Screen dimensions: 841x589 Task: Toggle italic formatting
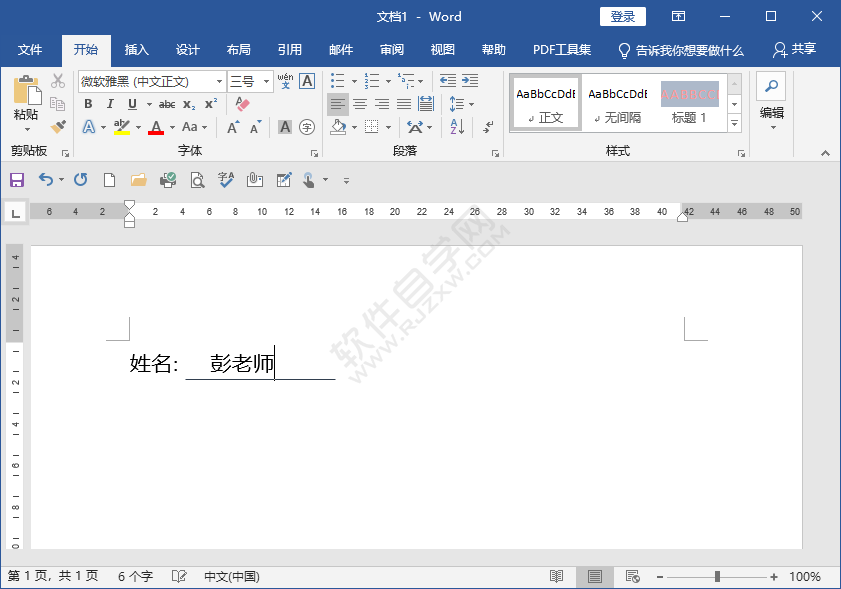110,104
